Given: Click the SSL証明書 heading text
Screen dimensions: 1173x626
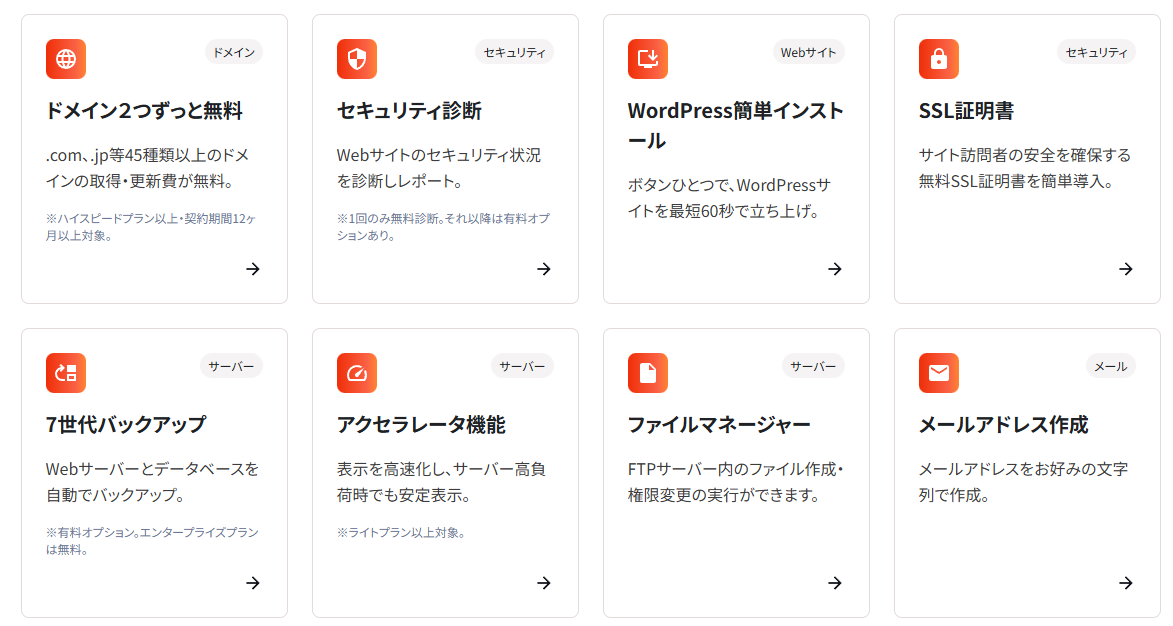Looking at the screenshot, I should pyautogui.click(x=966, y=111).
